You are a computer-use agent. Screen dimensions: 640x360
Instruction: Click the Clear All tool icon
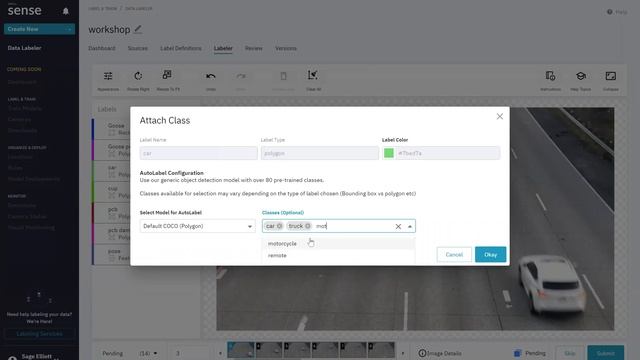pos(313,75)
